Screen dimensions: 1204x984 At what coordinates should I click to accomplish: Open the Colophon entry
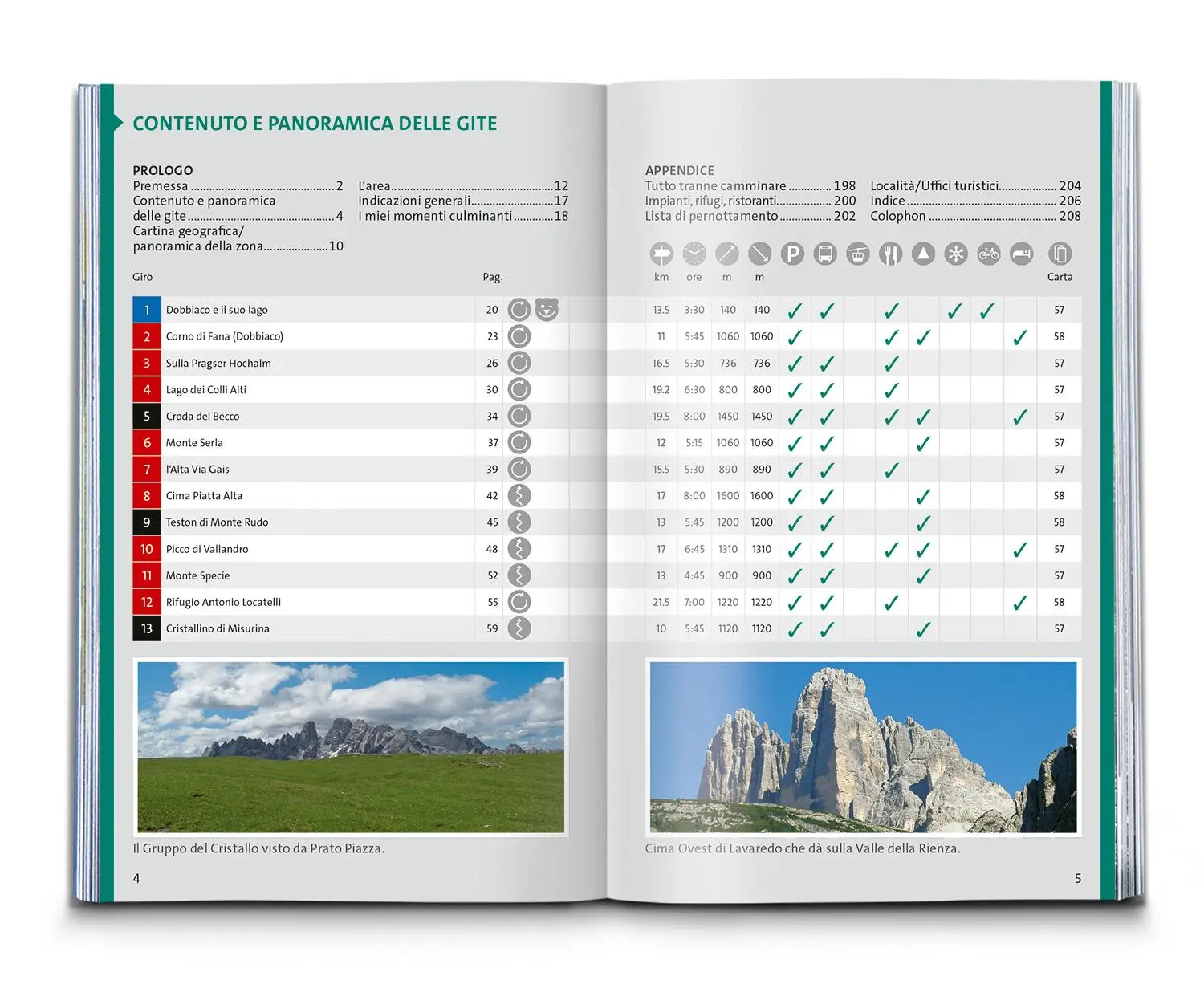[975, 216]
